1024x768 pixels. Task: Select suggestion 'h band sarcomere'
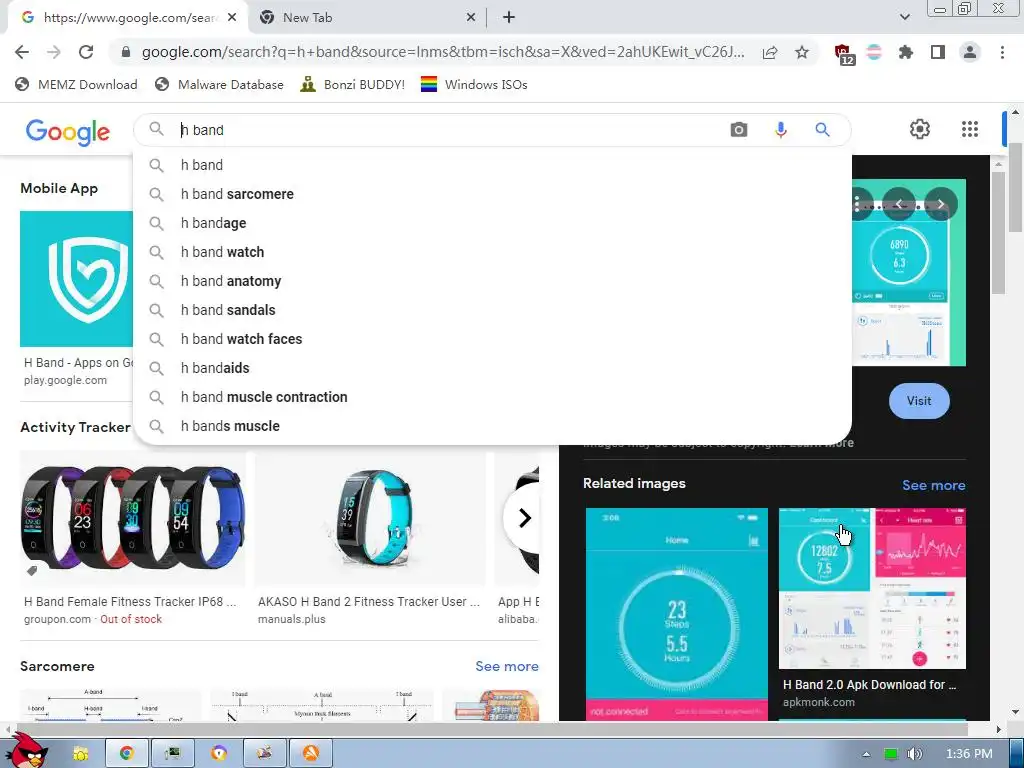tap(492, 194)
